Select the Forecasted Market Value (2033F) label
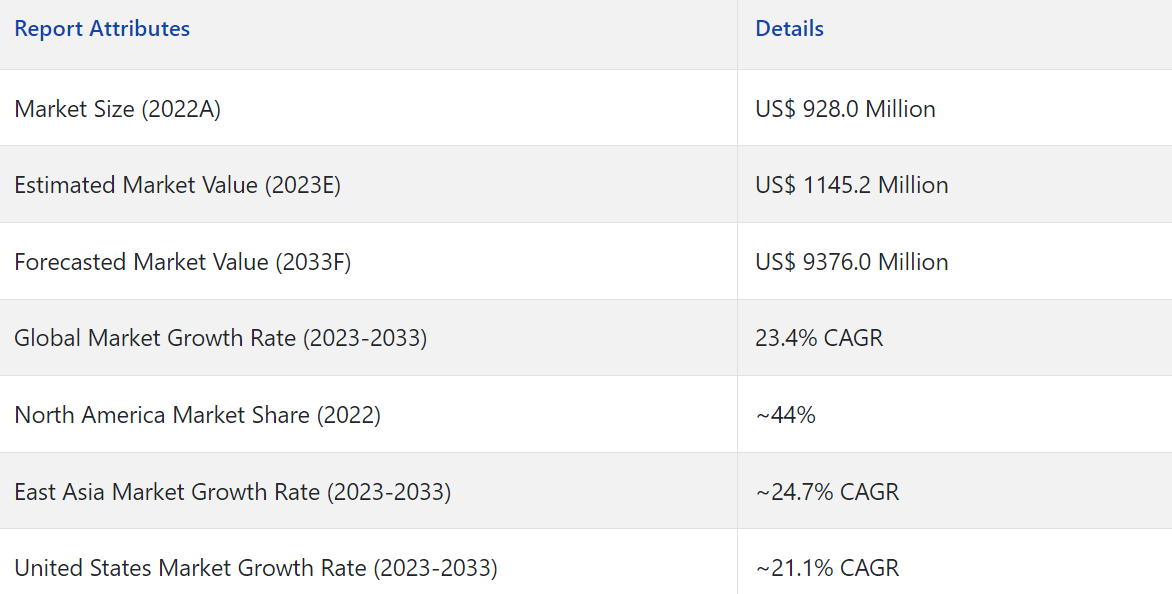Screen dimensions: 1172x594 (x=182, y=262)
